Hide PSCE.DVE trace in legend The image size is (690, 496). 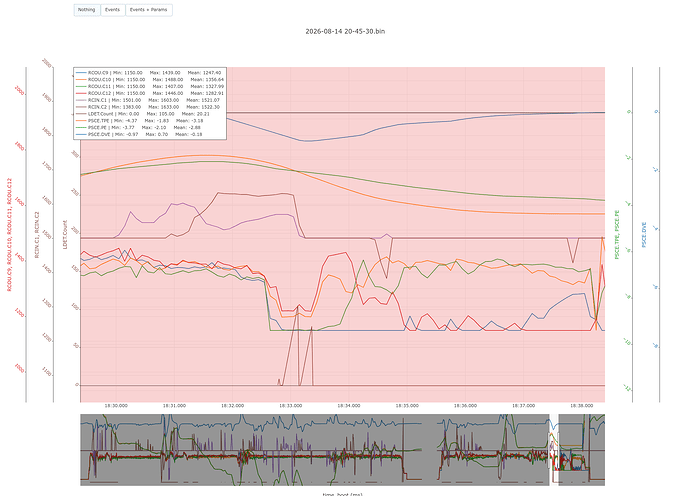coord(139,134)
